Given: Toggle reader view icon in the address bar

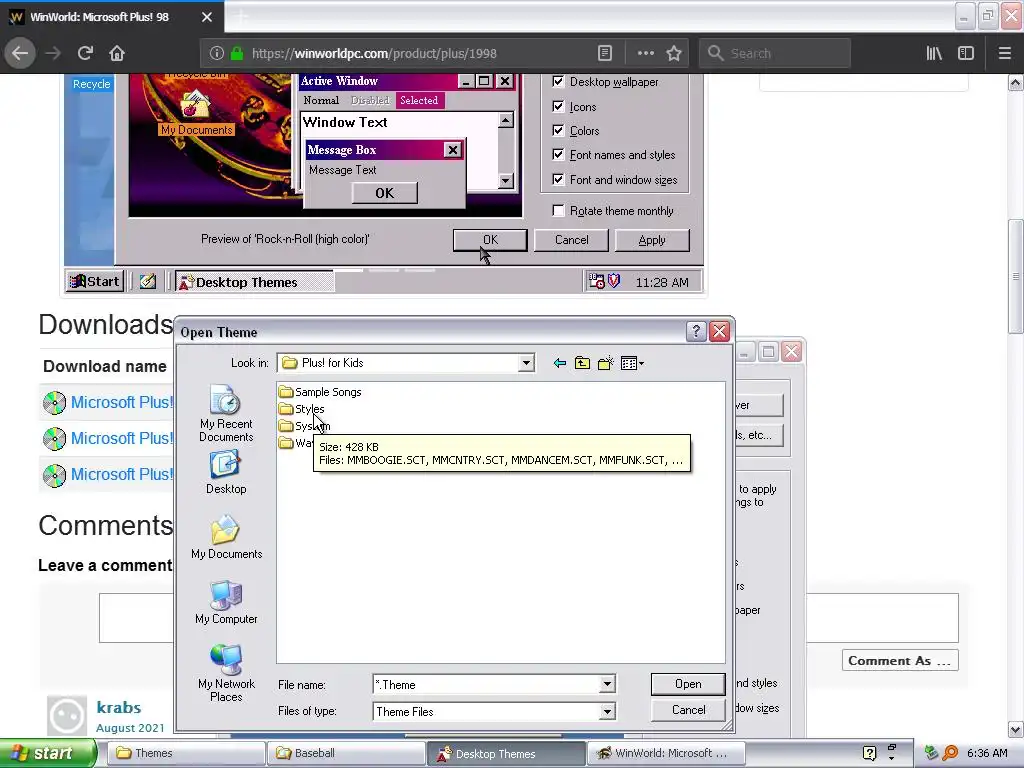Looking at the screenshot, I should [x=605, y=53].
